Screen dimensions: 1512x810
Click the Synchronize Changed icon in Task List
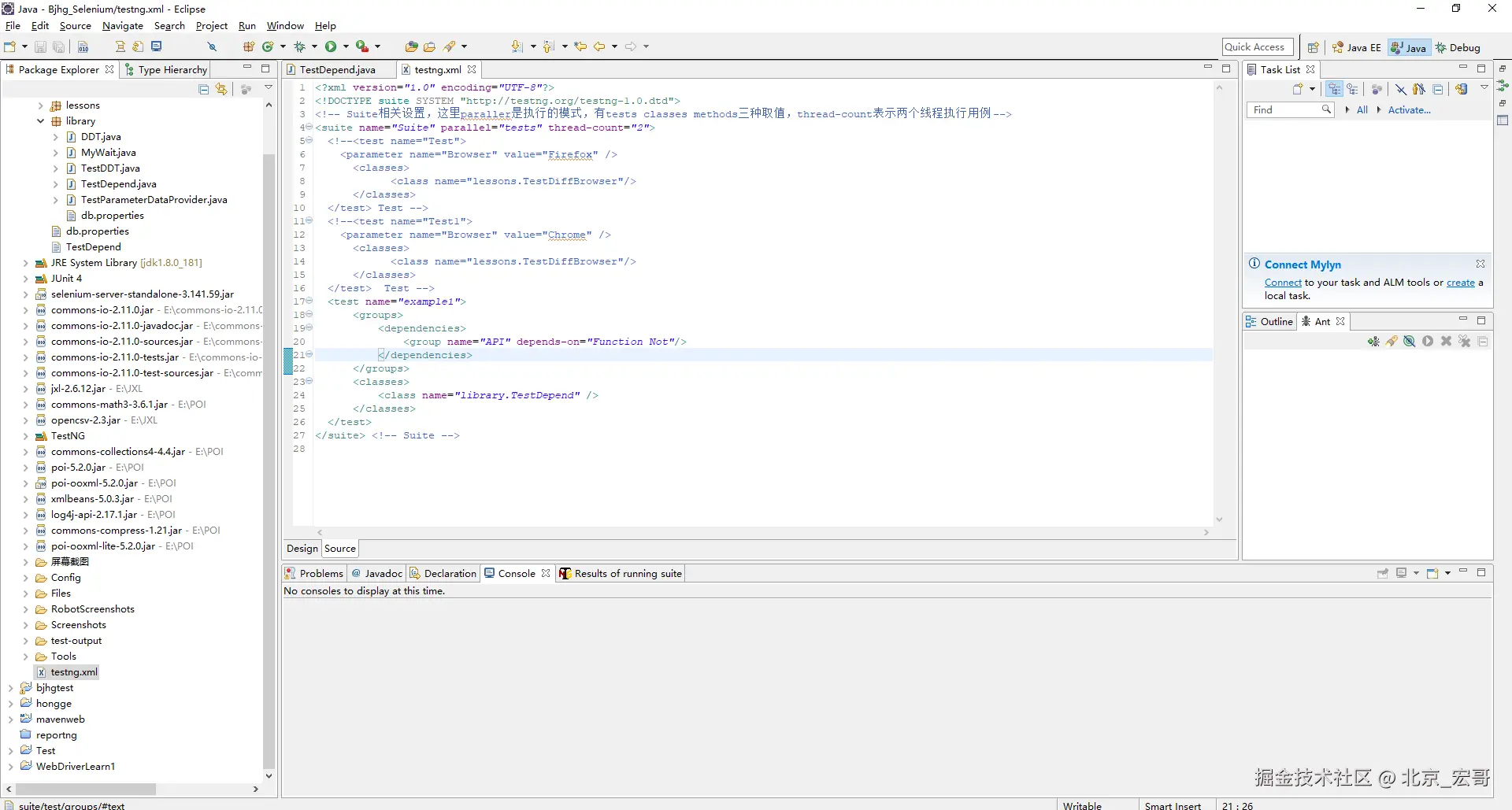click(1462, 89)
